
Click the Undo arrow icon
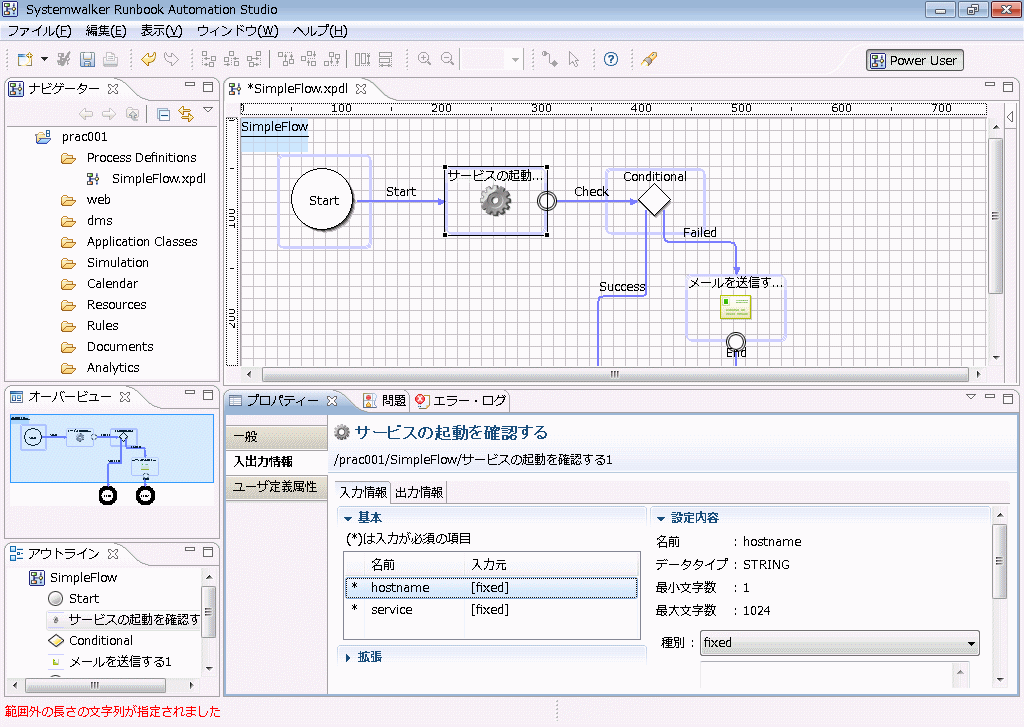coord(148,59)
